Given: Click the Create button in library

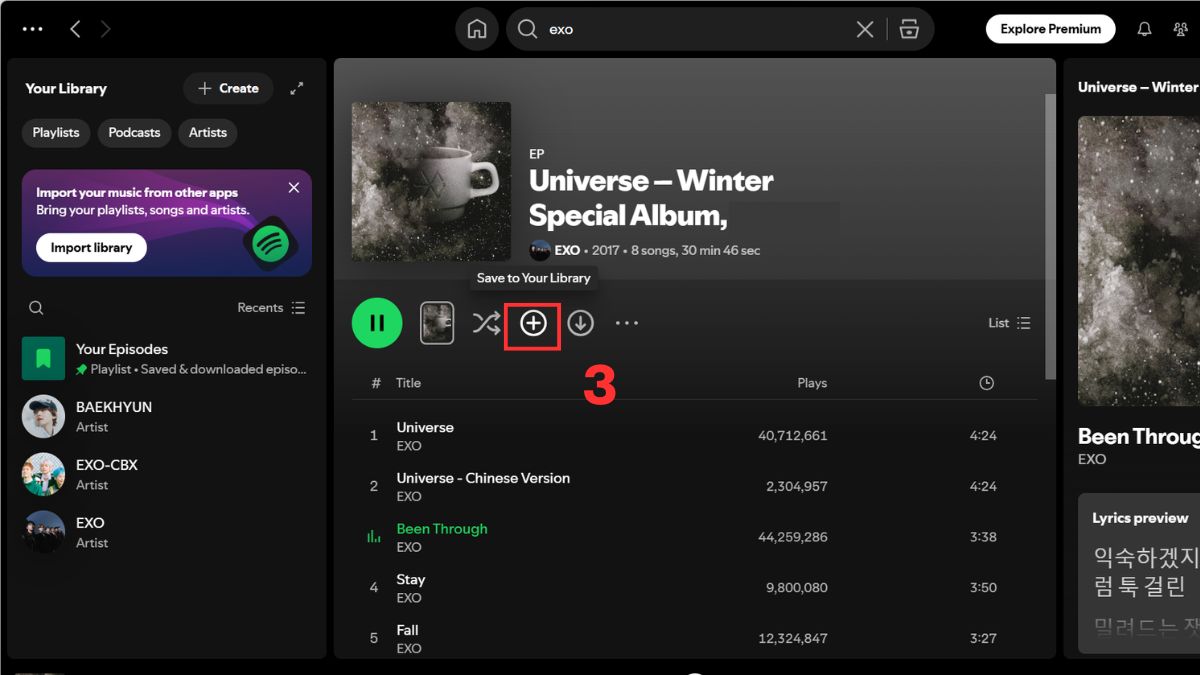Looking at the screenshot, I should [x=228, y=88].
